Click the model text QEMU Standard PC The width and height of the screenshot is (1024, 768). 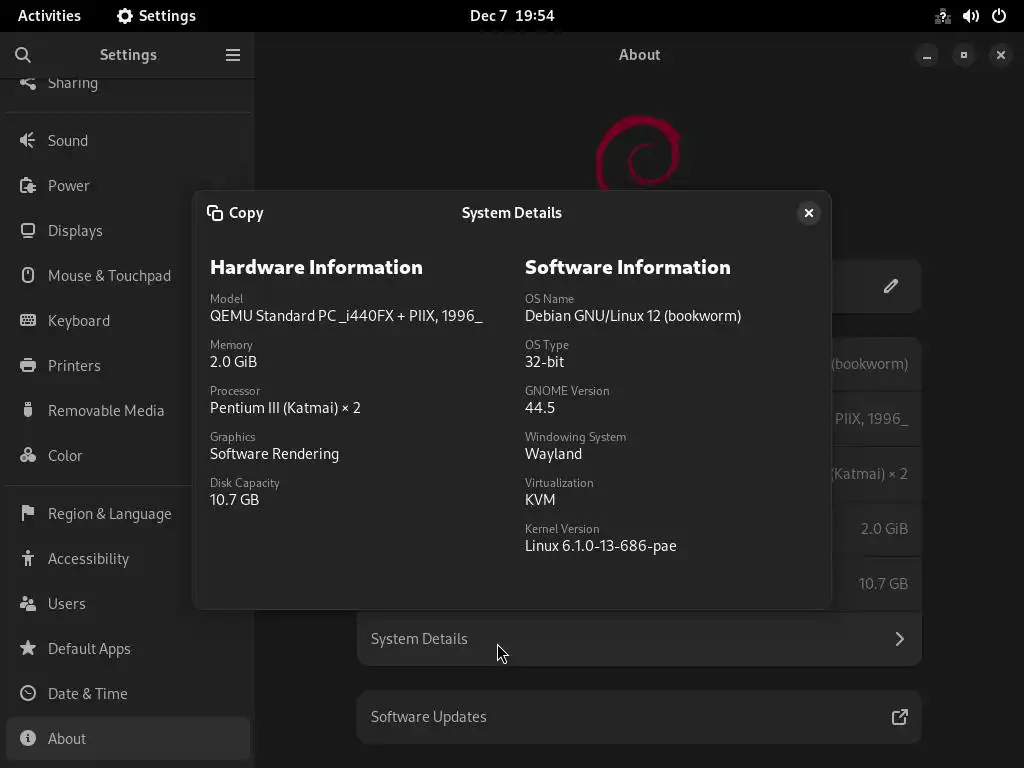pyautogui.click(x=346, y=316)
